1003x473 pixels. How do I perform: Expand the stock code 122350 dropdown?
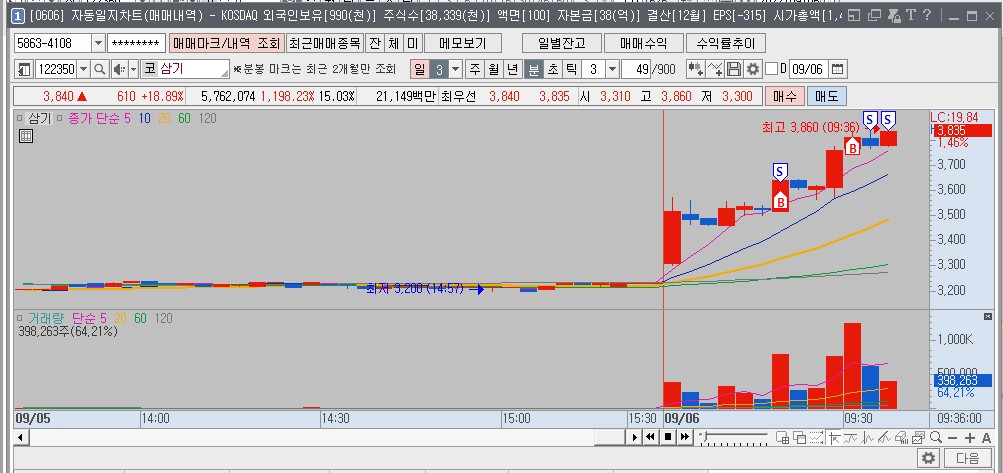pyautogui.click(x=84, y=69)
